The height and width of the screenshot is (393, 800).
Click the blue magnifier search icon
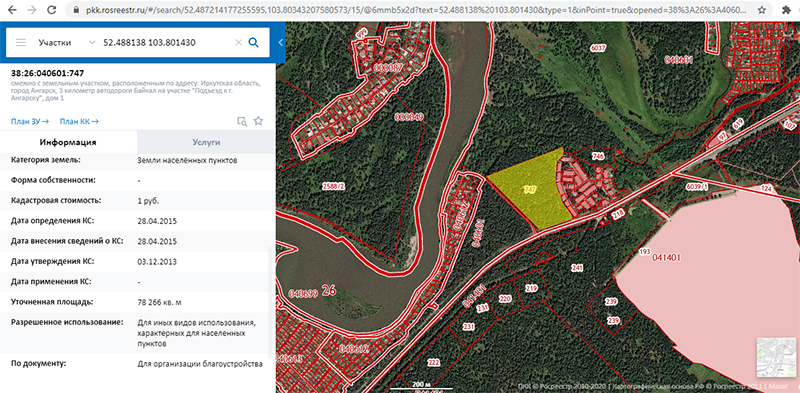pyautogui.click(x=253, y=42)
